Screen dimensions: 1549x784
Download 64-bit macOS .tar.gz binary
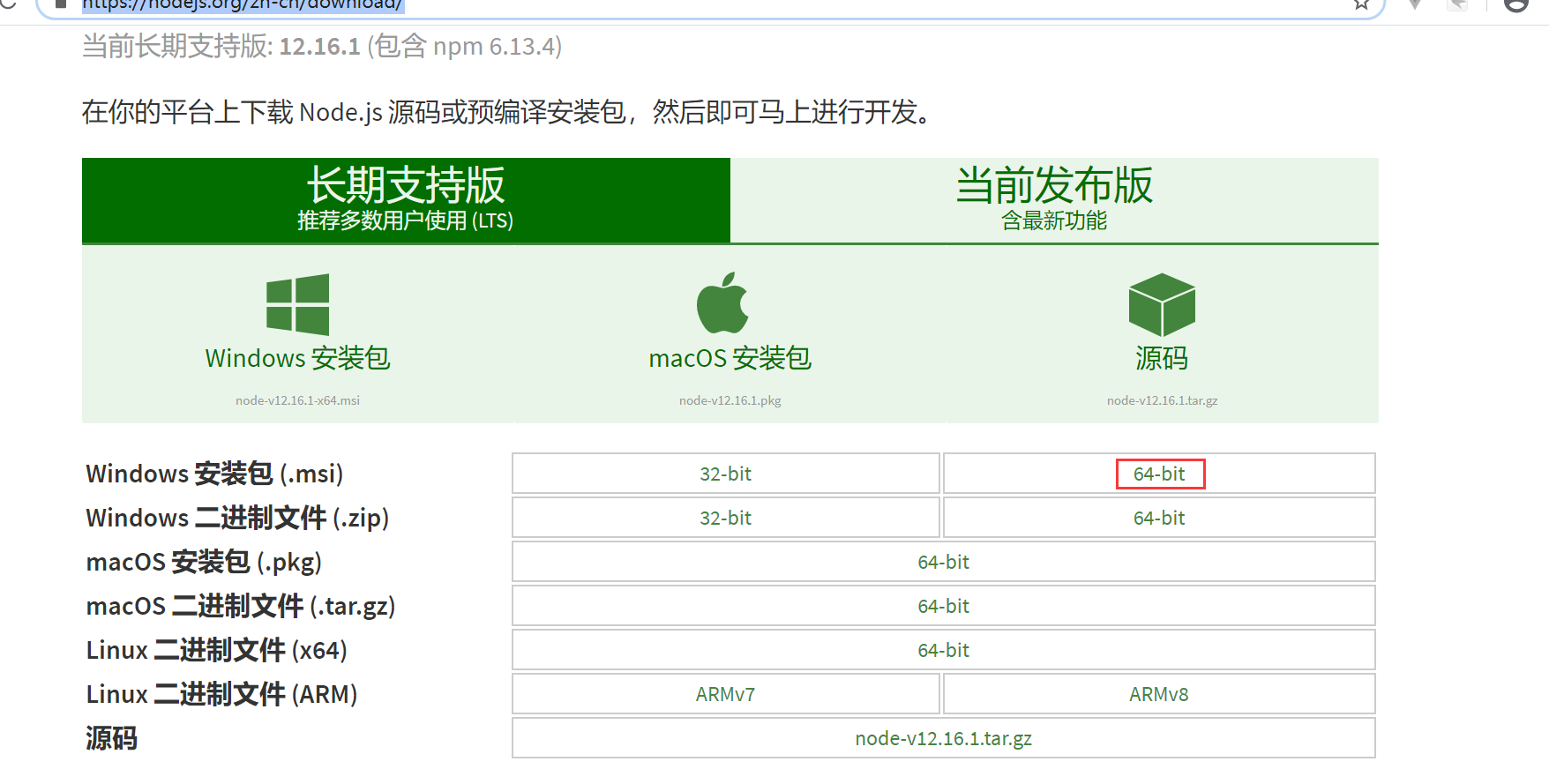click(x=944, y=606)
